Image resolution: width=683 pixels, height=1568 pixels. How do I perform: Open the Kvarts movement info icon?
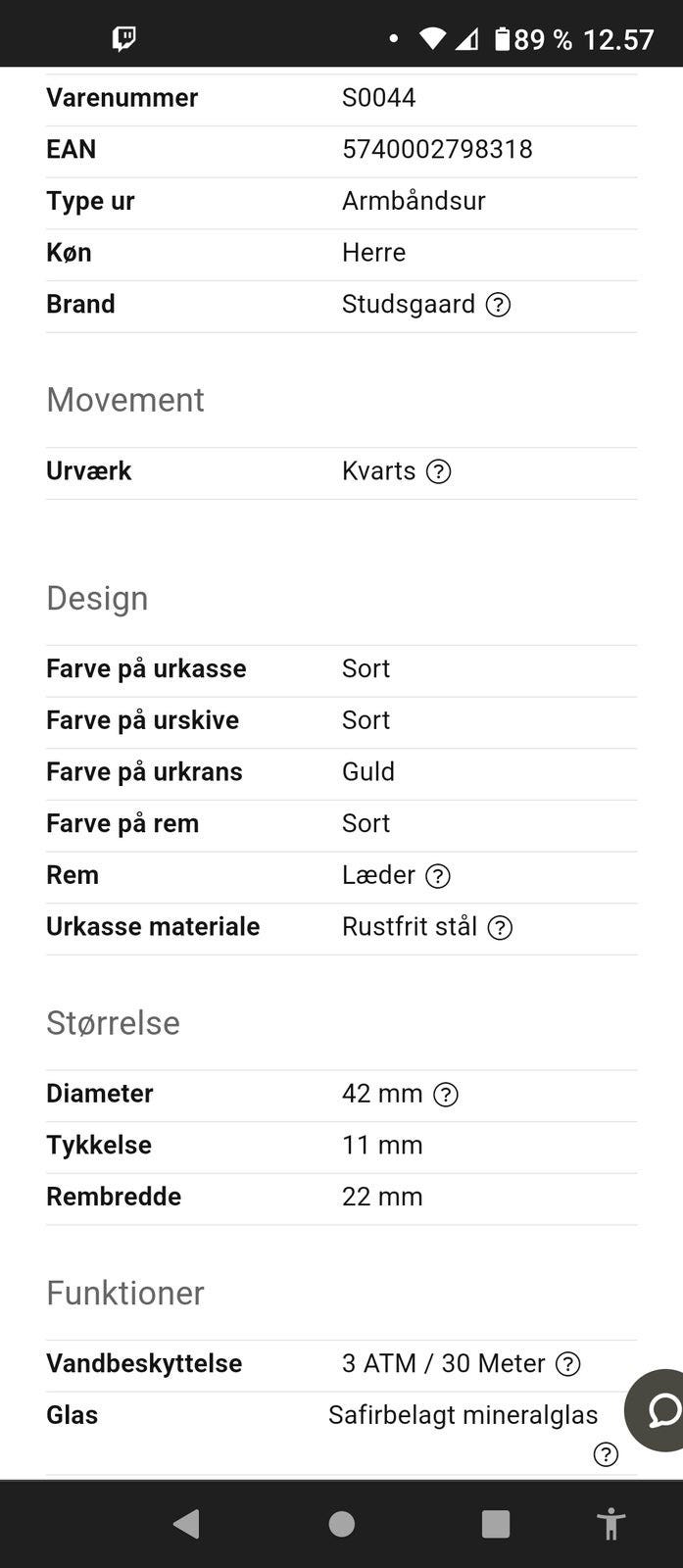coord(439,471)
